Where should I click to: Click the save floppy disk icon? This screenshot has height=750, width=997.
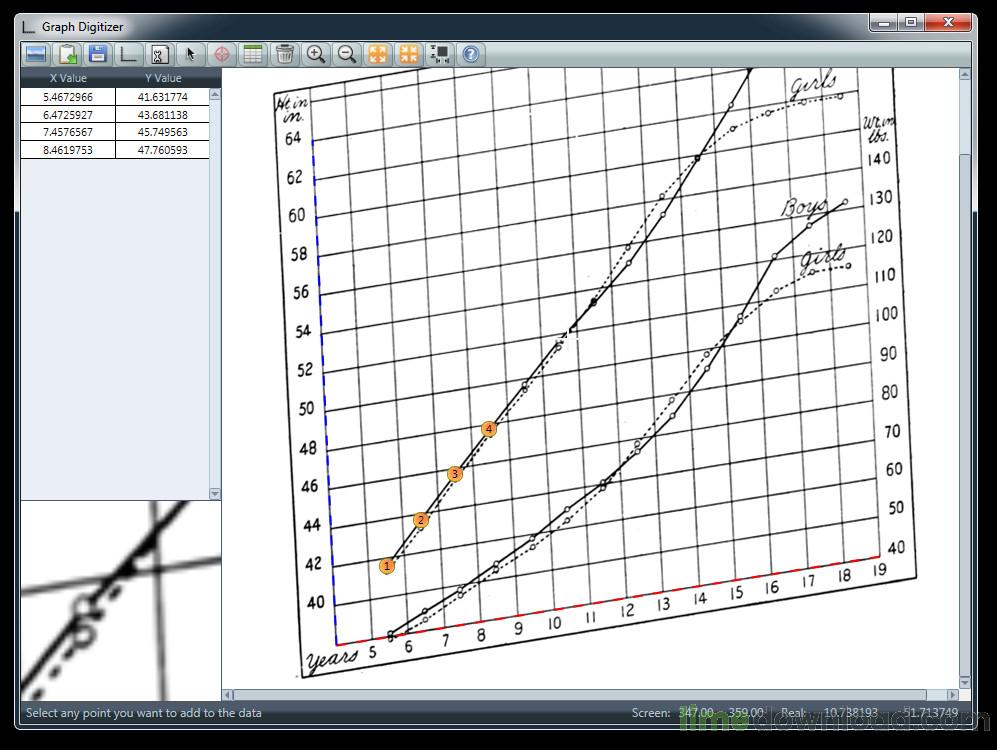[x=98, y=55]
